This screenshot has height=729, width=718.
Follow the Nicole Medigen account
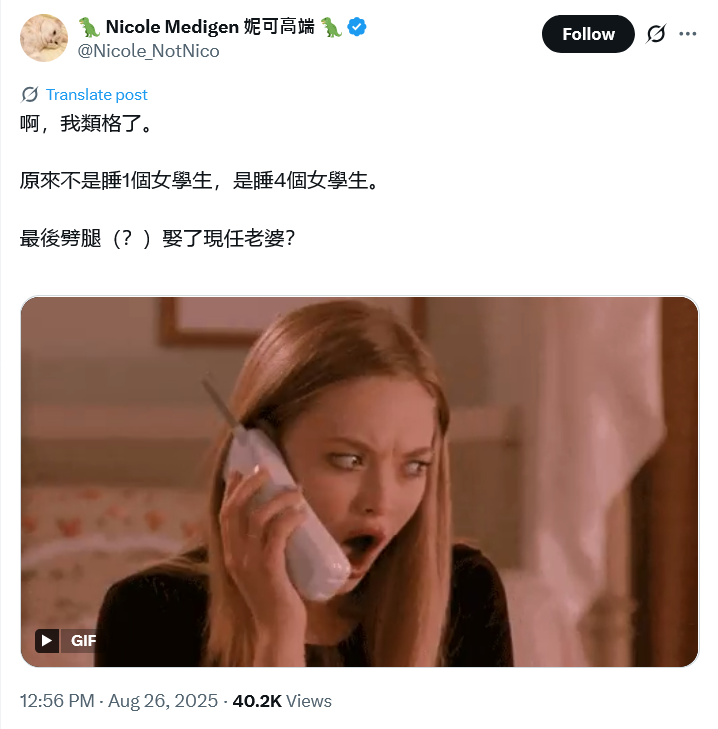click(x=588, y=34)
